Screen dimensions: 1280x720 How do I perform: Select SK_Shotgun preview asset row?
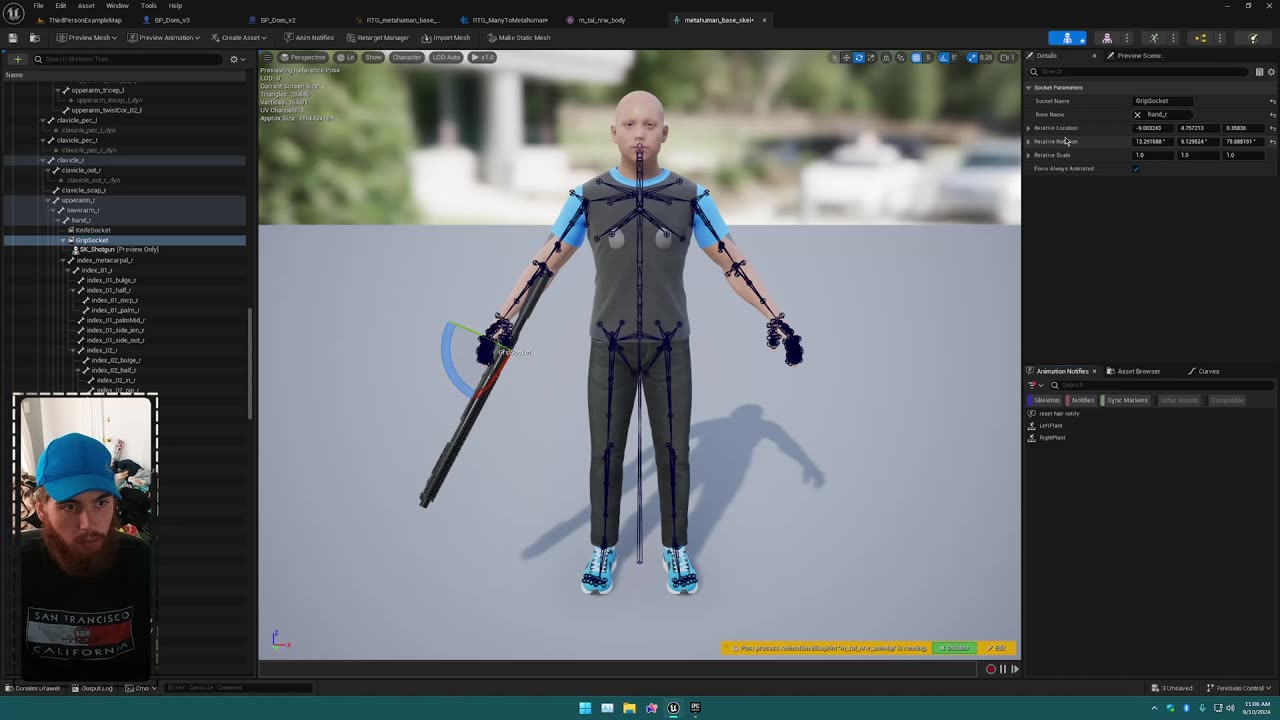[118, 250]
